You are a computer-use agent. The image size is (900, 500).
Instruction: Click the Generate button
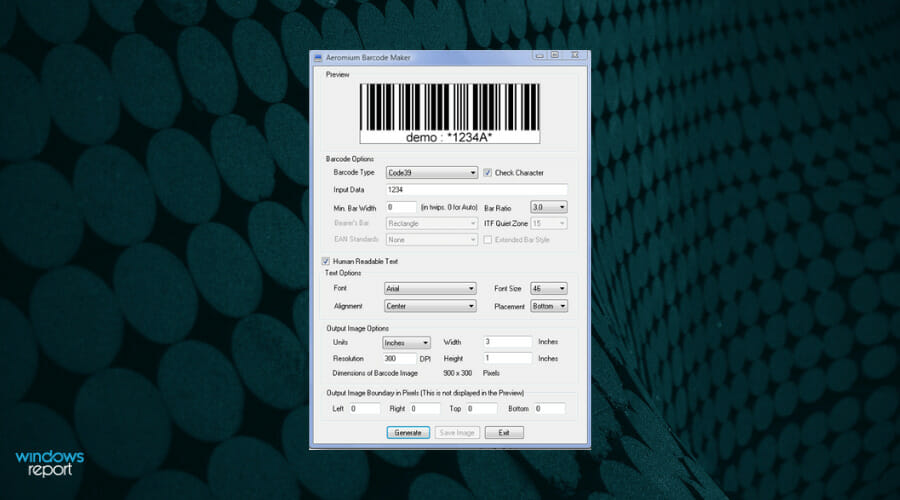(408, 433)
